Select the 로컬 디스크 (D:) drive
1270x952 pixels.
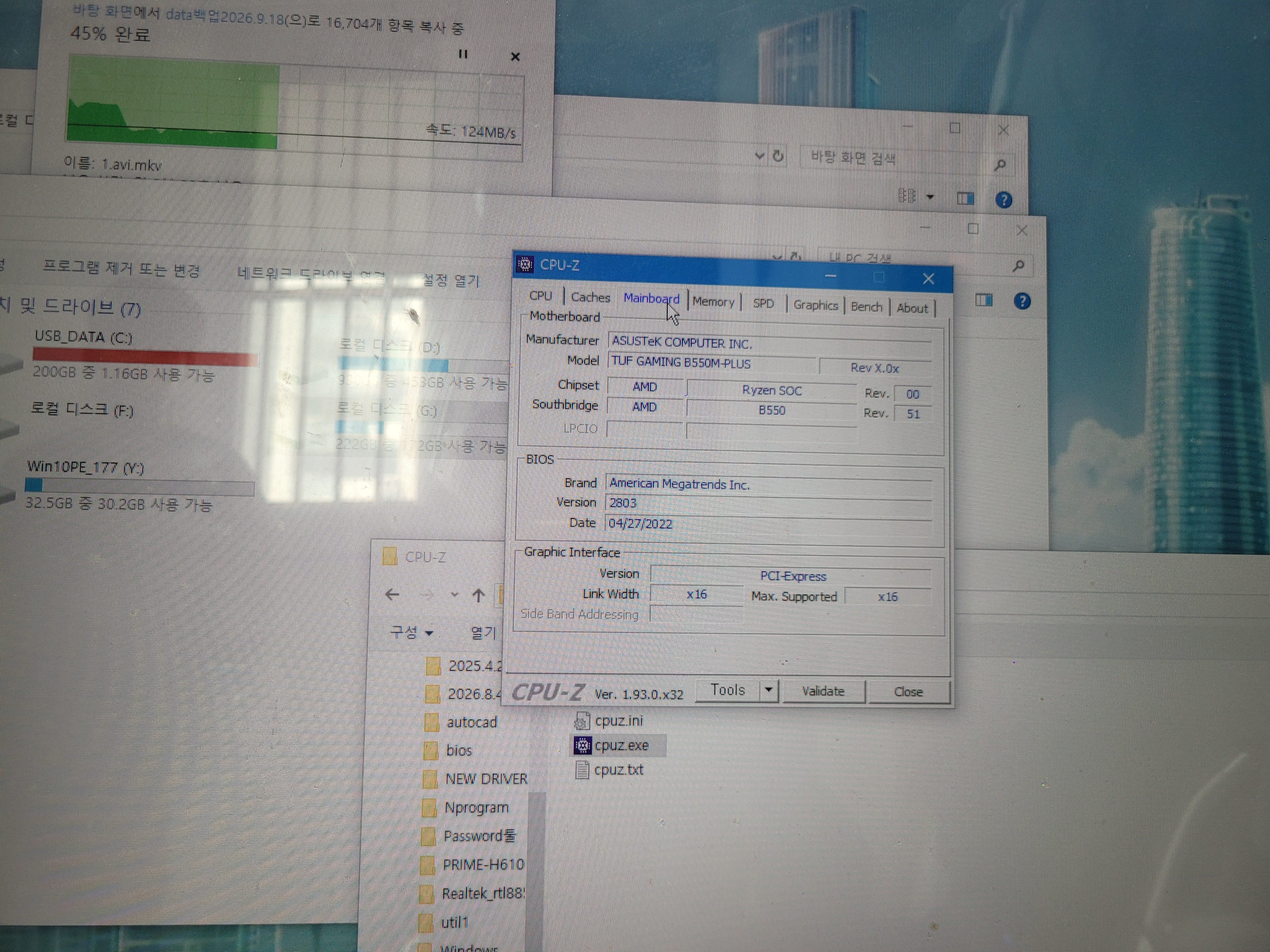click(x=424, y=364)
